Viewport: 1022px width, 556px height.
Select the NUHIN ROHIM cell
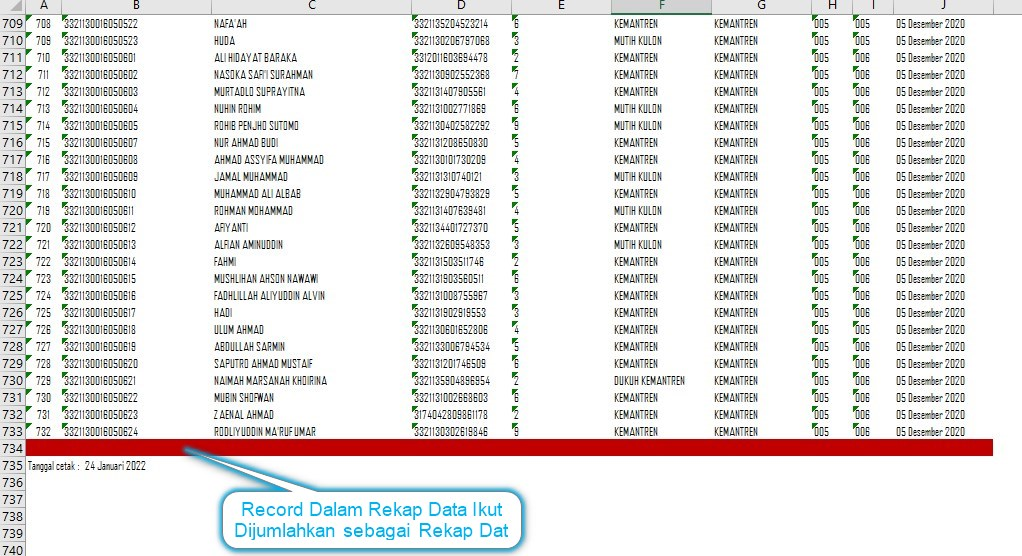[312, 109]
